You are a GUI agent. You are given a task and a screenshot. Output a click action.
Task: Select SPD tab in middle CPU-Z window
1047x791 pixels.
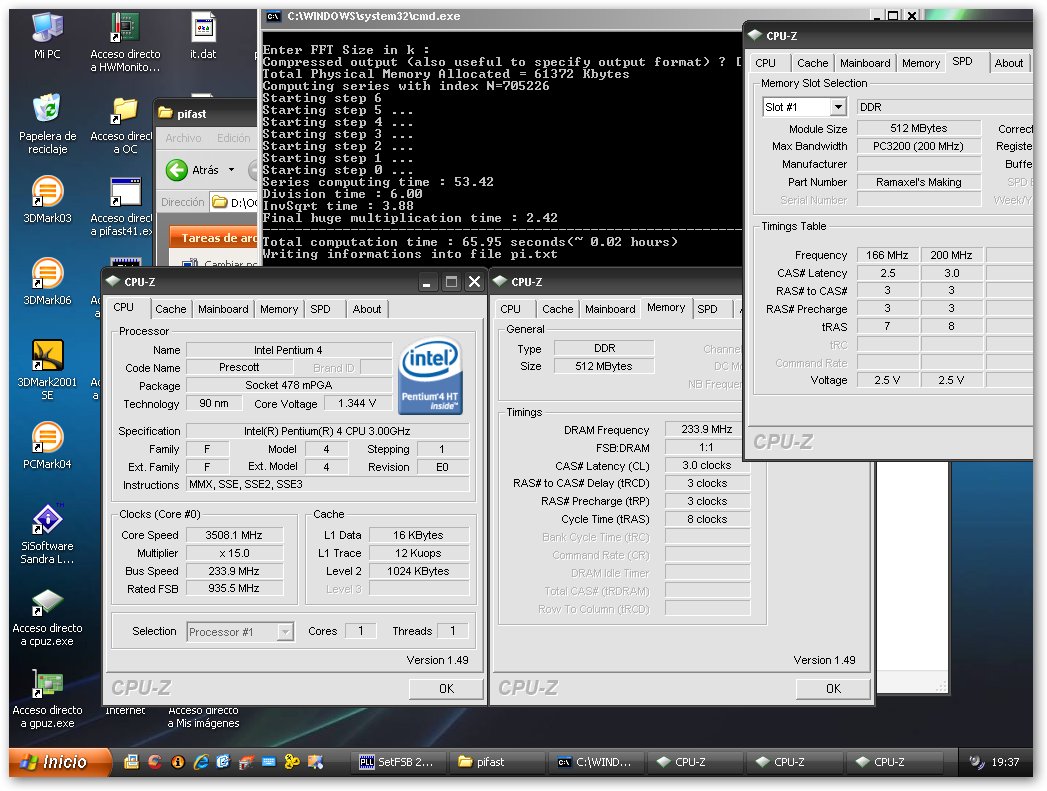pos(707,309)
